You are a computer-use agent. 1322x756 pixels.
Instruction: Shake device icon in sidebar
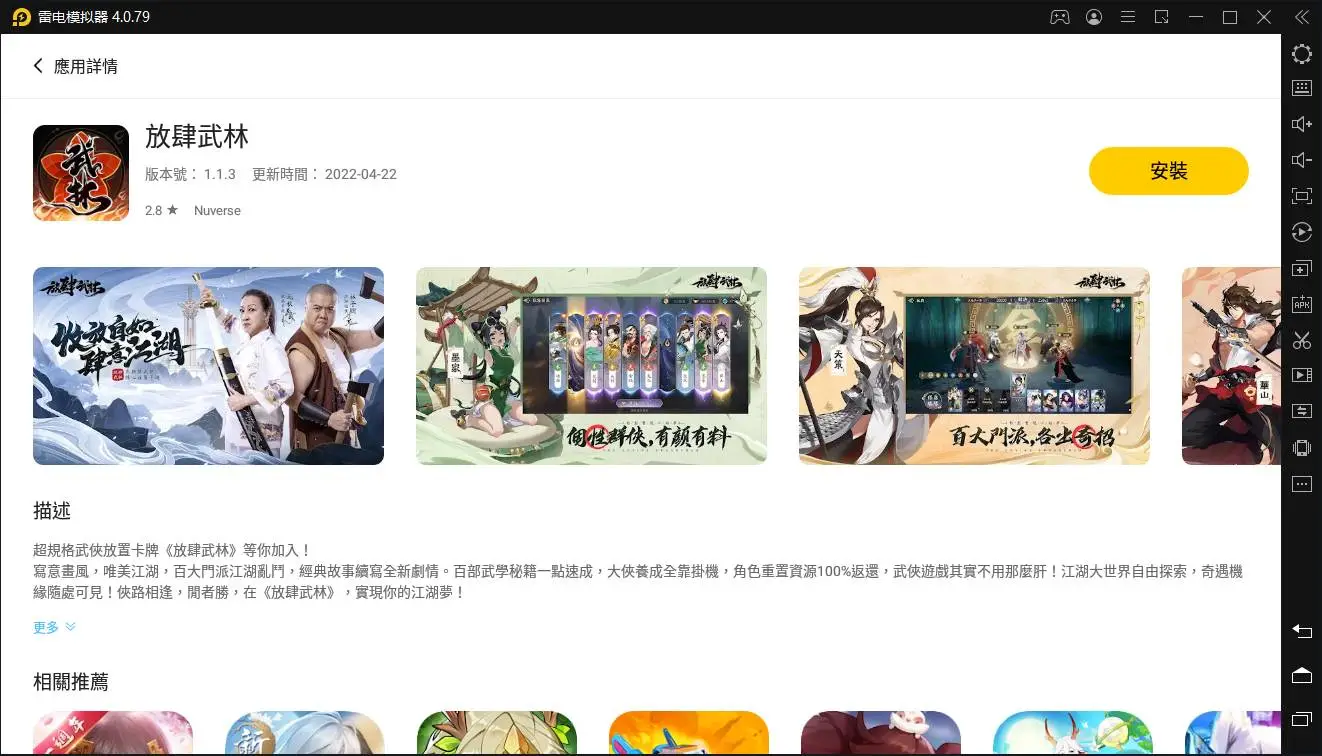(1301, 448)
